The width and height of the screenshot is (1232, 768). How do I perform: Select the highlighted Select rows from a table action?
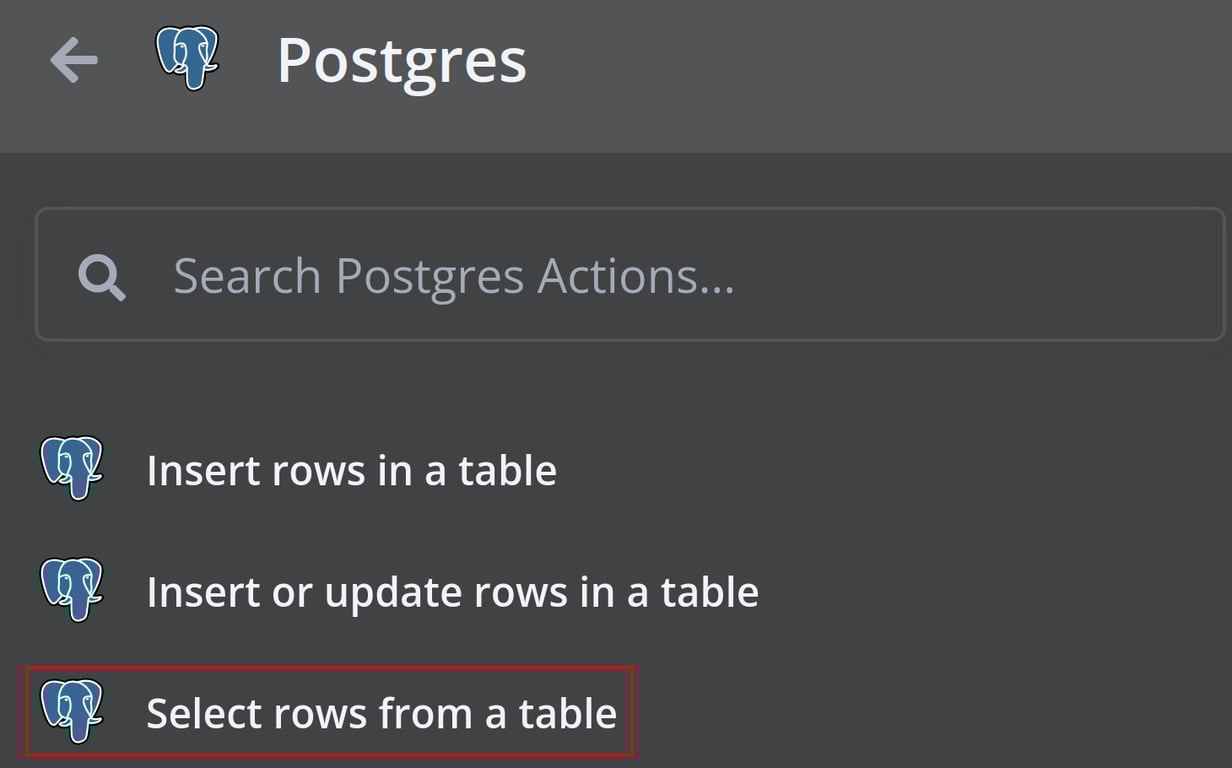tap(383, 713)
